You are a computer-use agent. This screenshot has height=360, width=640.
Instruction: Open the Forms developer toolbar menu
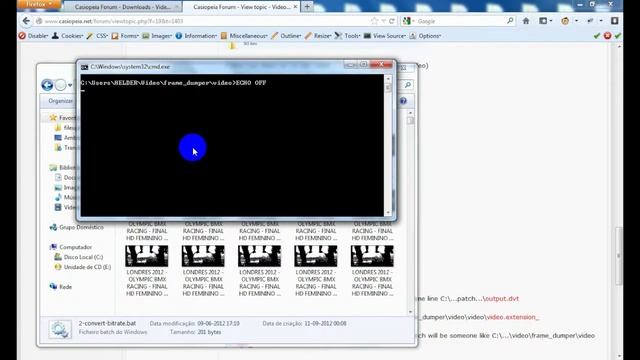126,36
